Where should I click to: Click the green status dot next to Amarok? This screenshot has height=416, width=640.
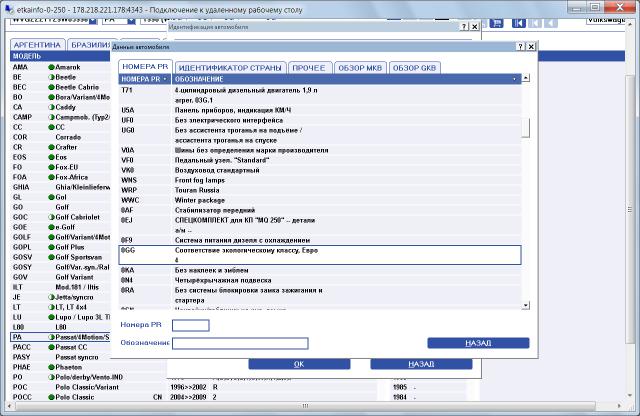(51, 67)
